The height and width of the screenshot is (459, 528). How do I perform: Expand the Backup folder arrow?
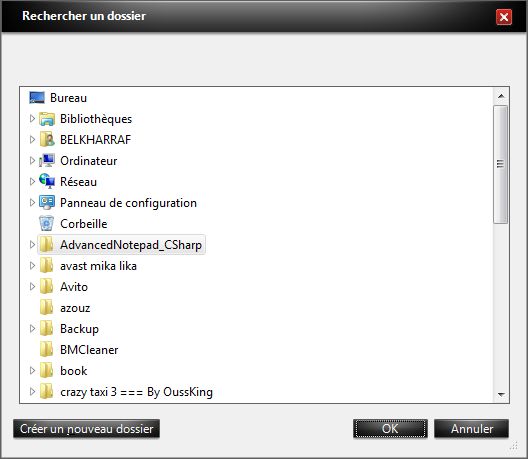[32, 328]
